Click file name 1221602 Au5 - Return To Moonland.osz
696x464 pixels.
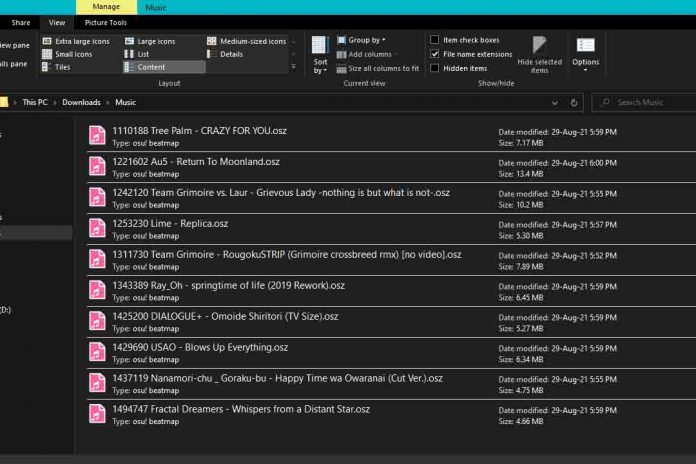tap(196, 162)
